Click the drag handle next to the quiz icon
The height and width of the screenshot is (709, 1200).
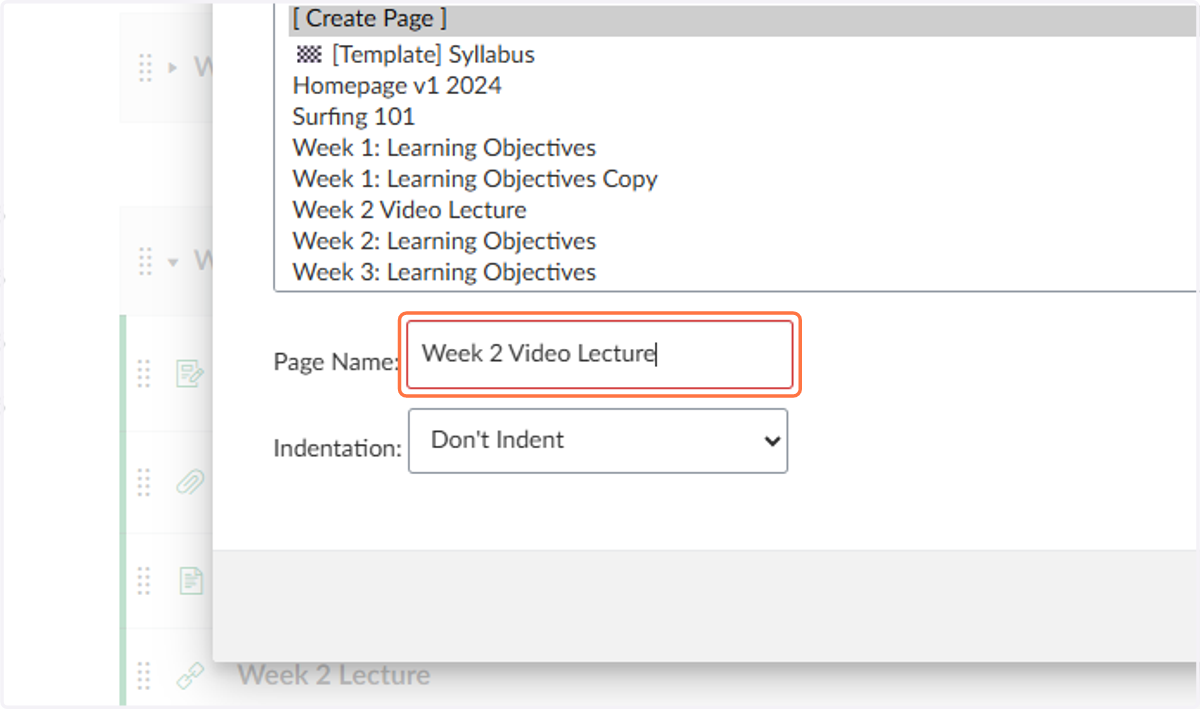click(x=144, y=374)
